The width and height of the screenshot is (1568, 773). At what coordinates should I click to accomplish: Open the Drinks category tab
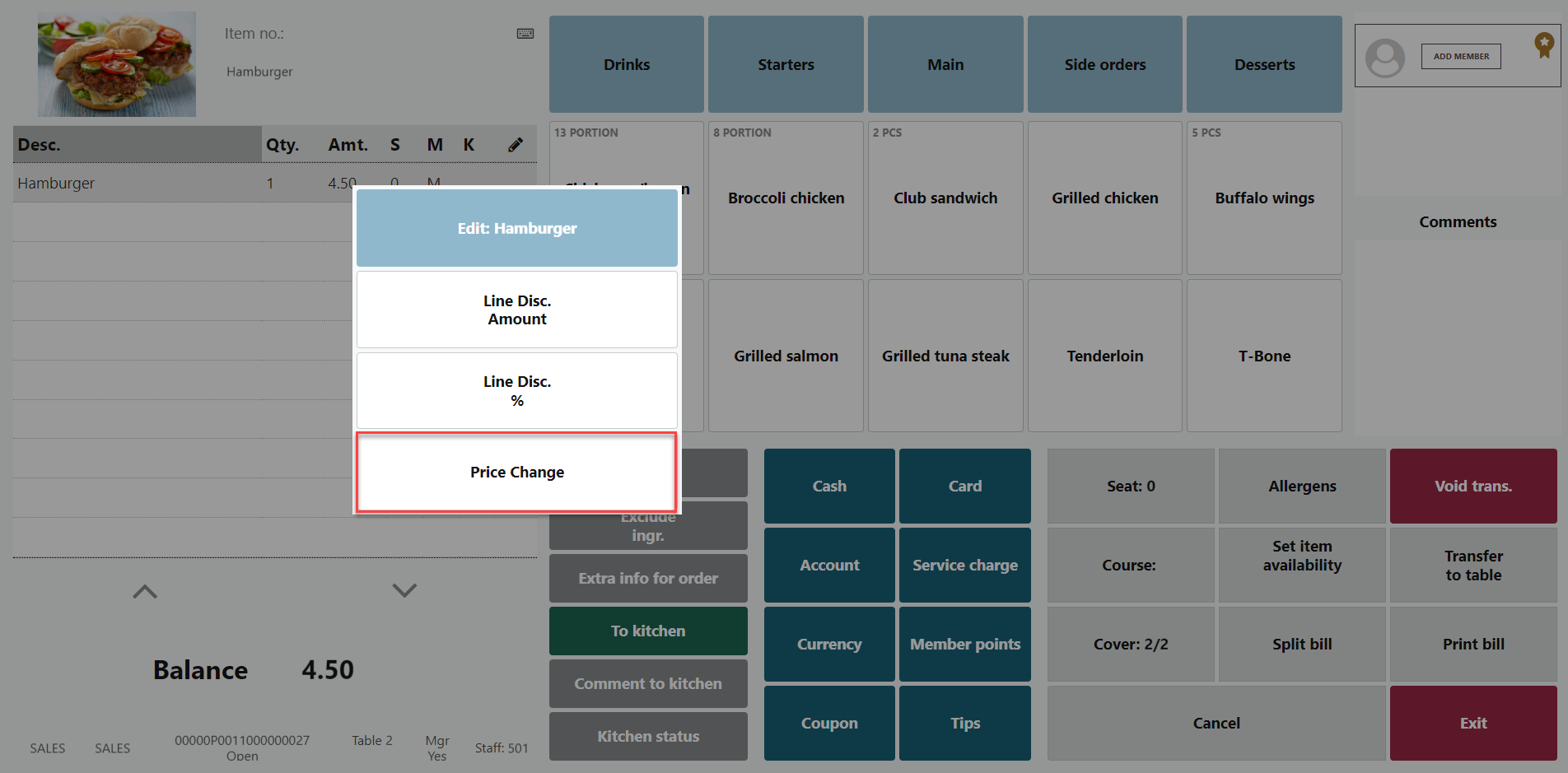pyautogui.click(x=626, y=64)
